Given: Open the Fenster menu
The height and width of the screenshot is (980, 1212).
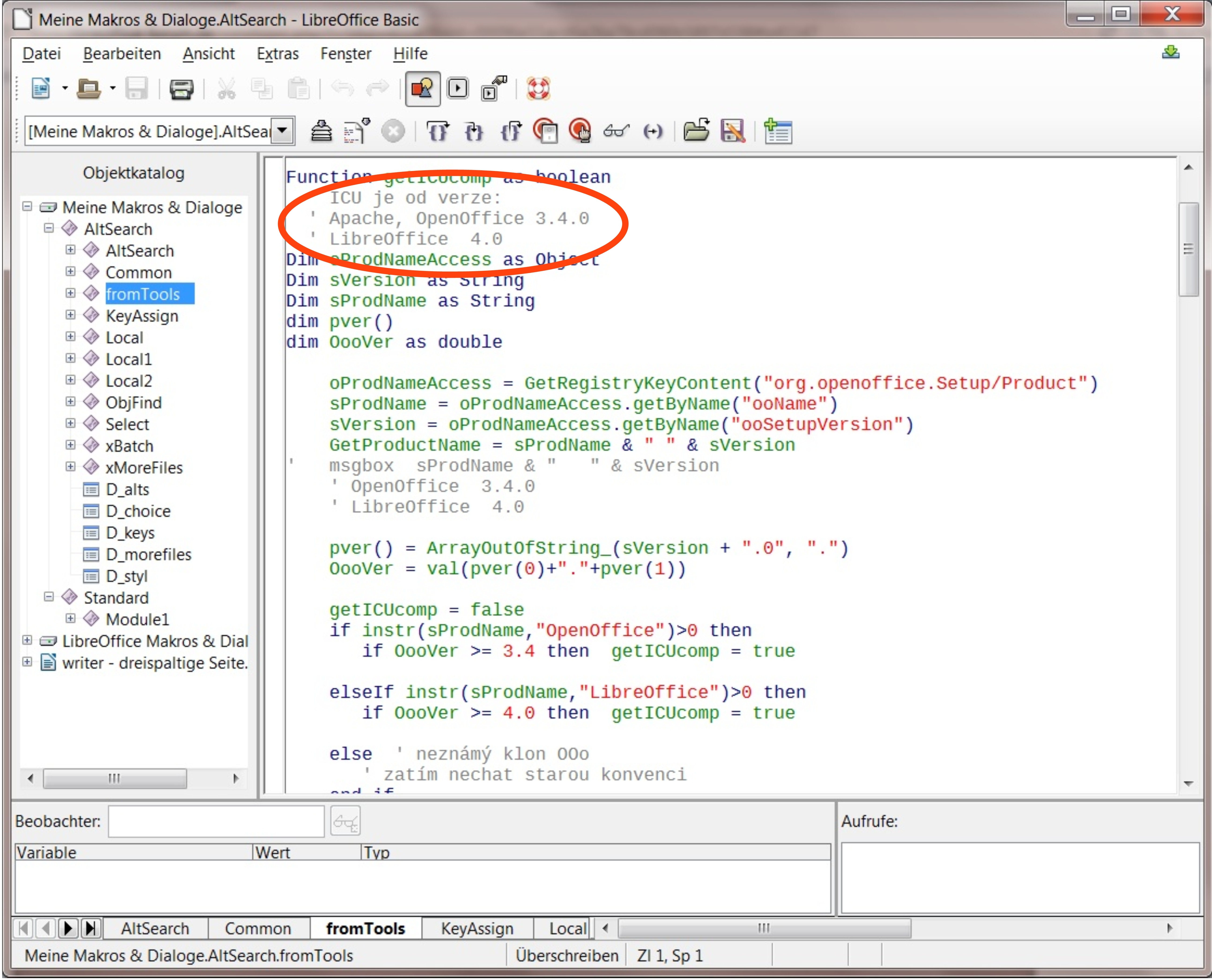Looking at the screenshot, I should pyautogui.click(x=346, y=54).
